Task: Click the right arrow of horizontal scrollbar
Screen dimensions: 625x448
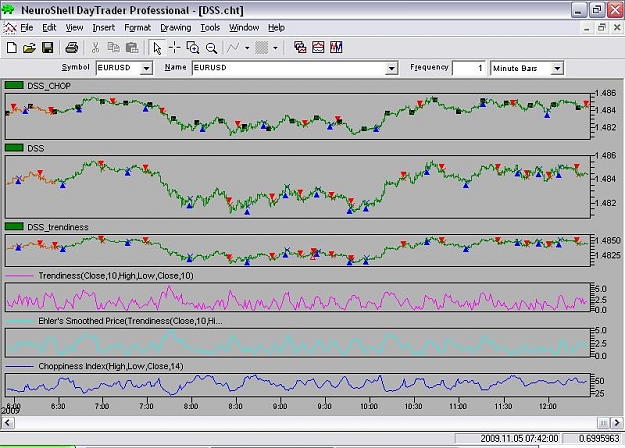Action: (x=617, y=422)
